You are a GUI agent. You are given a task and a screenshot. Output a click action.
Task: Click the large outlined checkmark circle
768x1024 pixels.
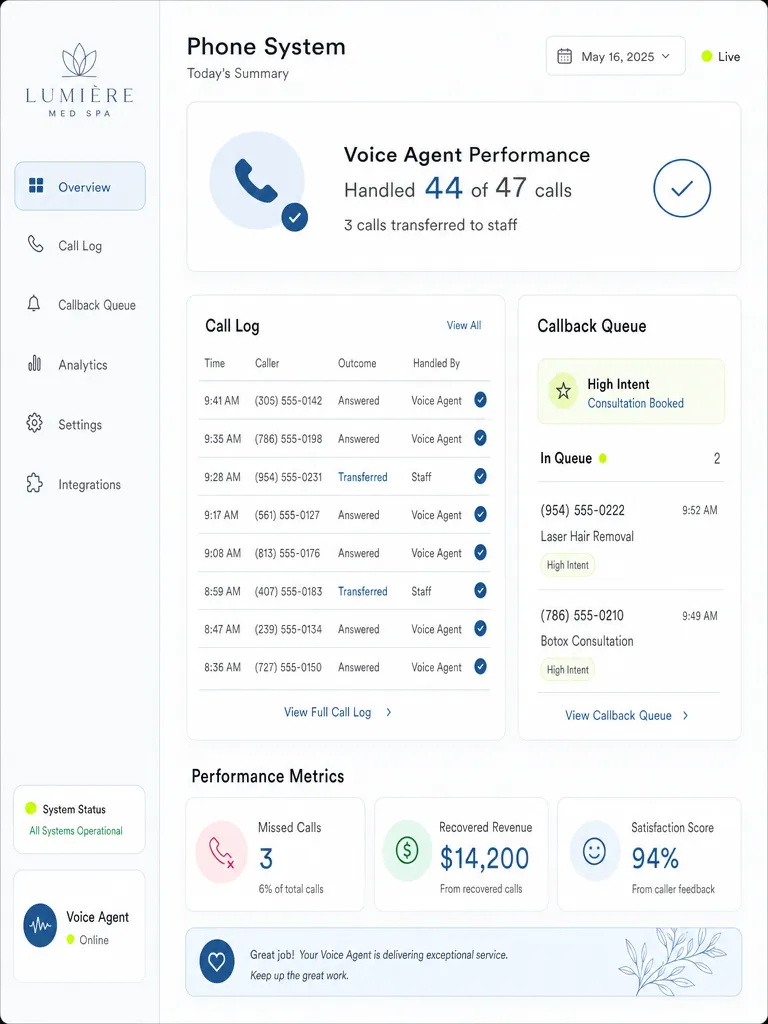(682, 188)
